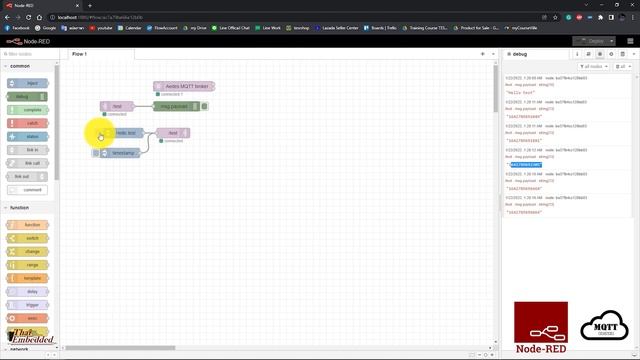The height and width of the screenshot is (360, 640).
Task: Open the debug messages sidebar tab icon
Action: pyautogui.click(x=600, y=54)
